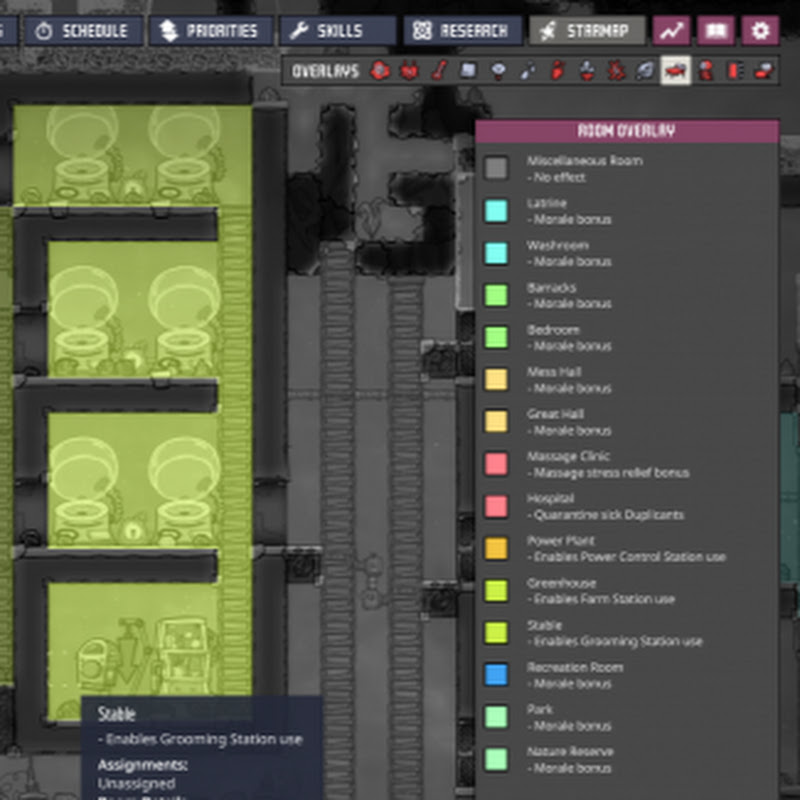Click 'Enables Power Control Station use' text

click(x=630, y=557)
